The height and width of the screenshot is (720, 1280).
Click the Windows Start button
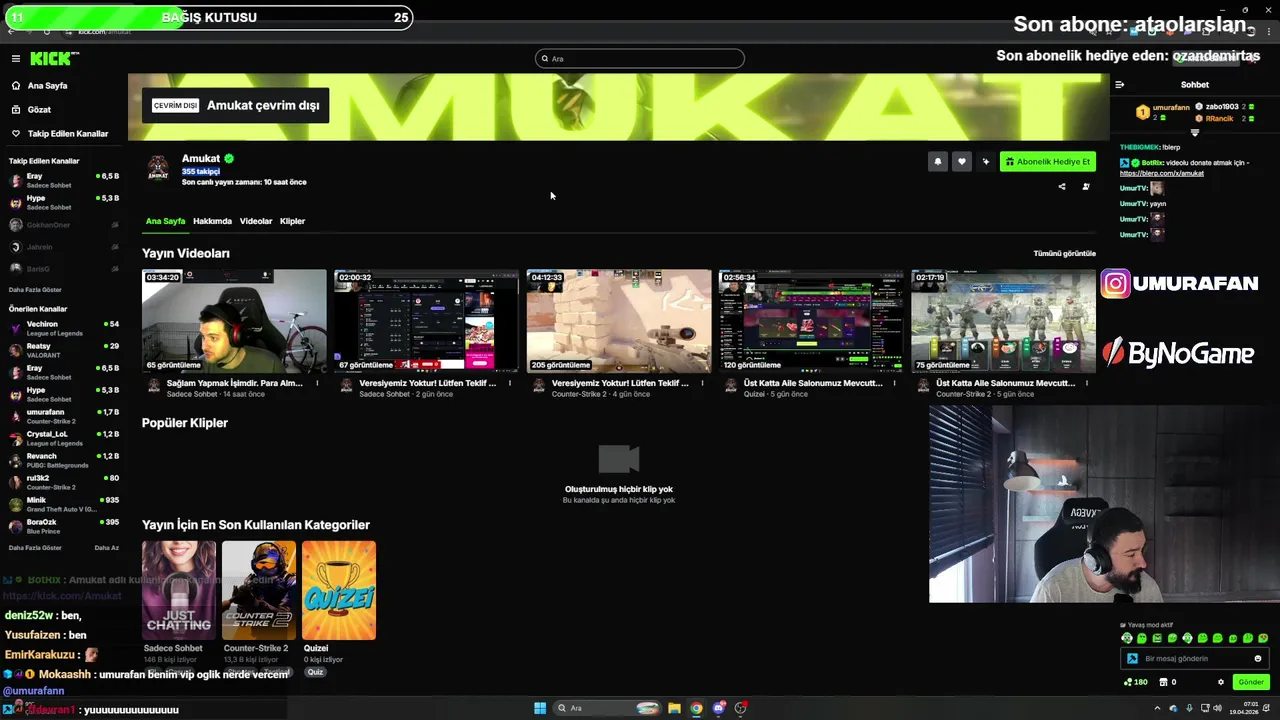click(540, 708)
